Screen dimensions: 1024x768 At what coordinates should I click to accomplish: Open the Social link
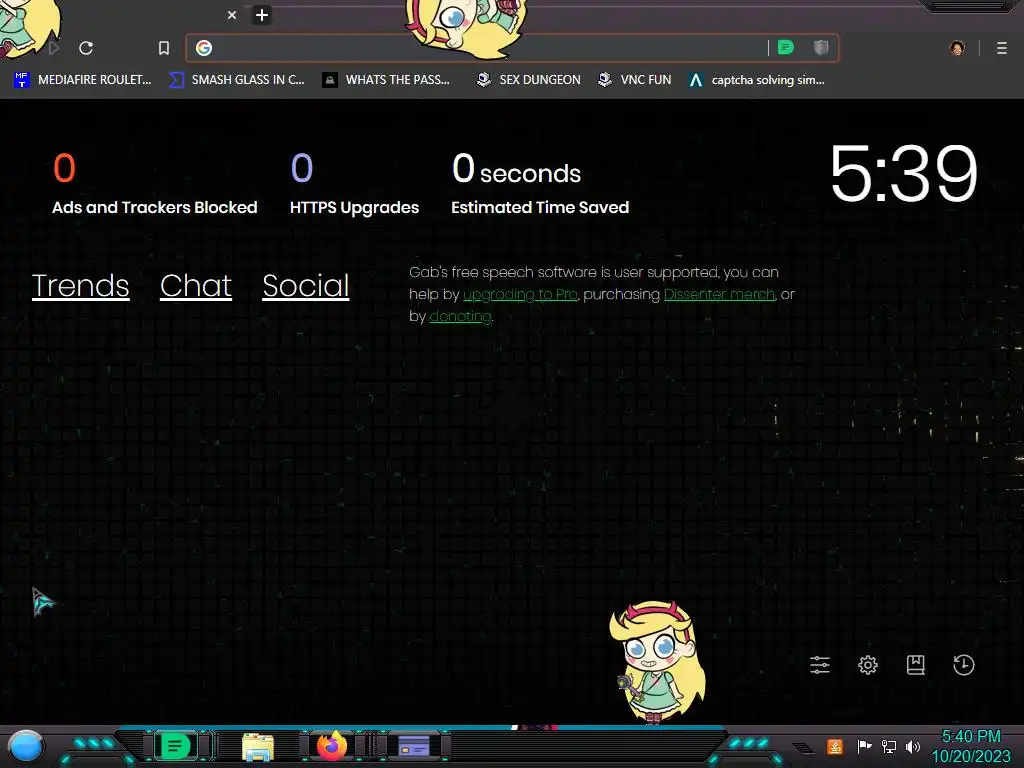pyautogui.click(x=306, y=285)
